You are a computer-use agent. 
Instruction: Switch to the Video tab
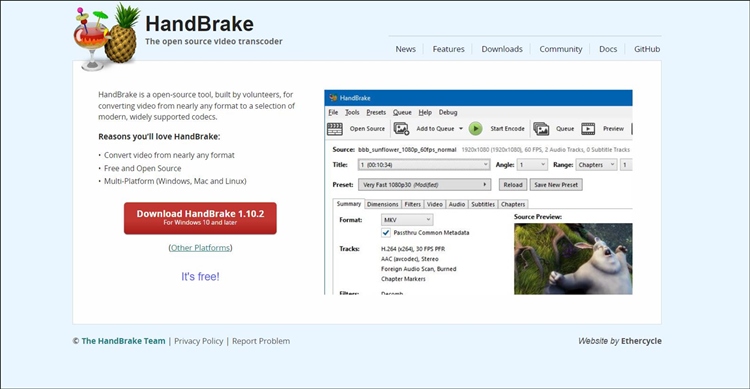[x=435, y=204]
